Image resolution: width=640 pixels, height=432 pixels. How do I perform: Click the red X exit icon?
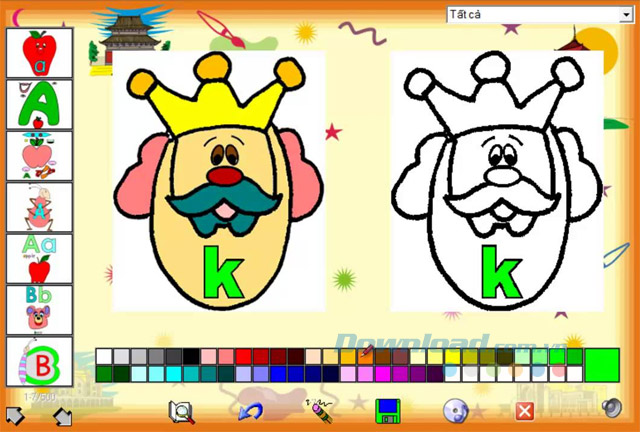click(524, 411)
